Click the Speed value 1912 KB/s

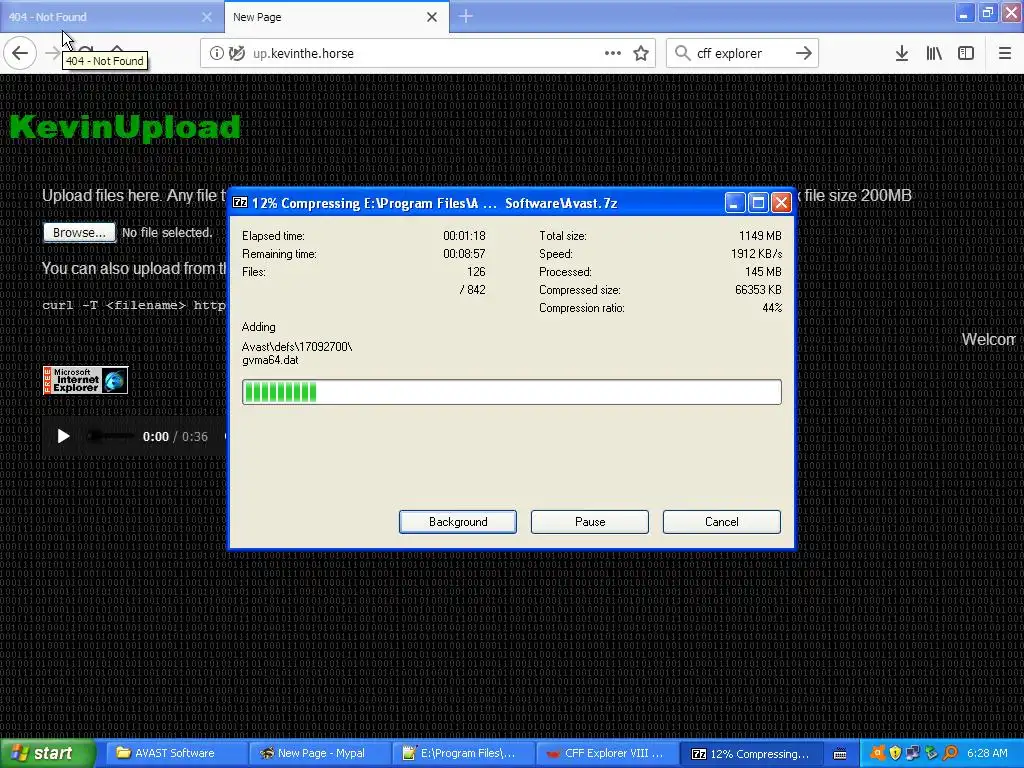tap(756, 253)
